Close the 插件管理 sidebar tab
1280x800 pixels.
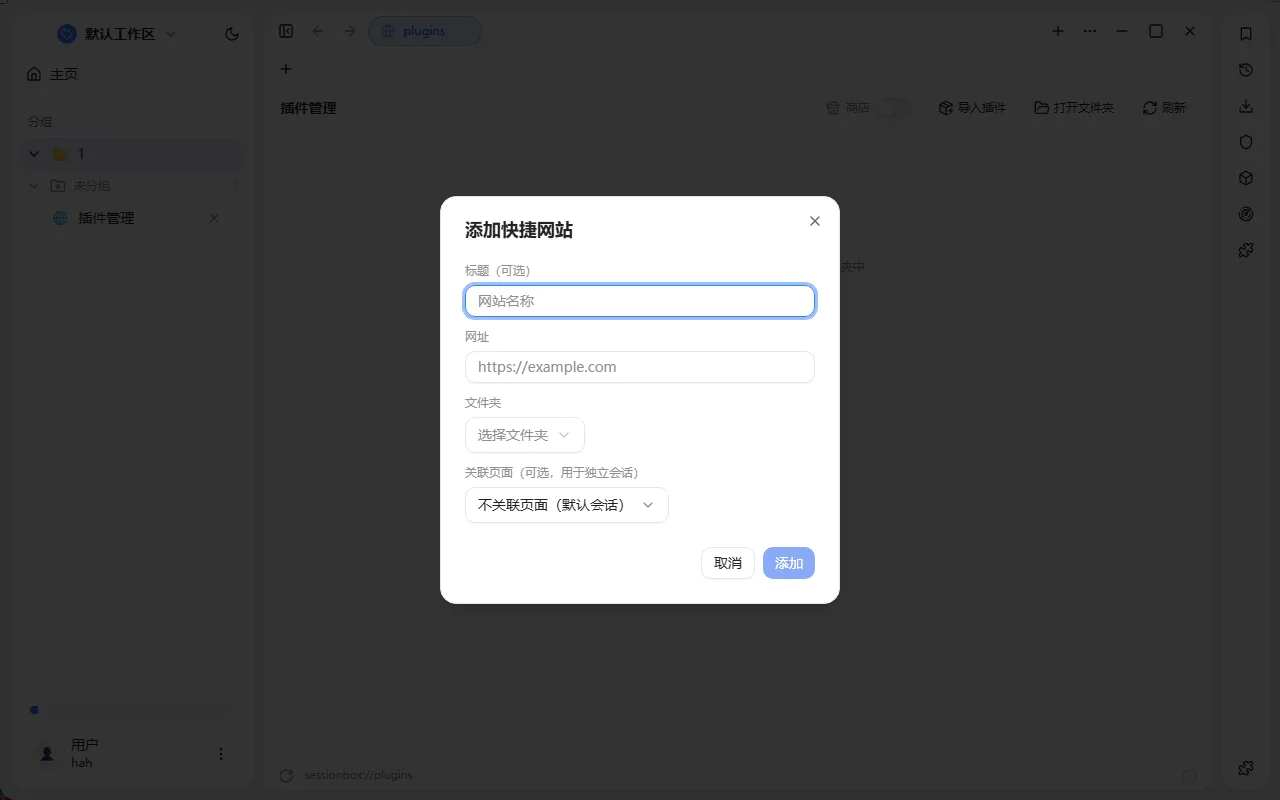click(214, 218)
